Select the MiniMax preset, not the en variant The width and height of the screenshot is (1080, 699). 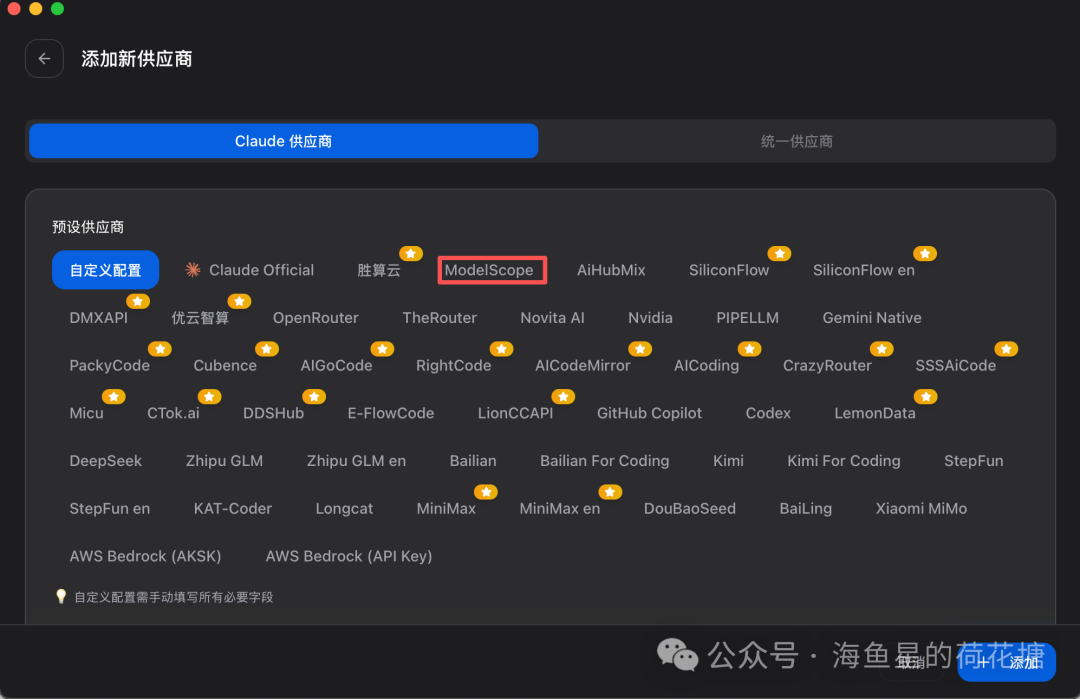pyautogui.click(x=446, y=508)
